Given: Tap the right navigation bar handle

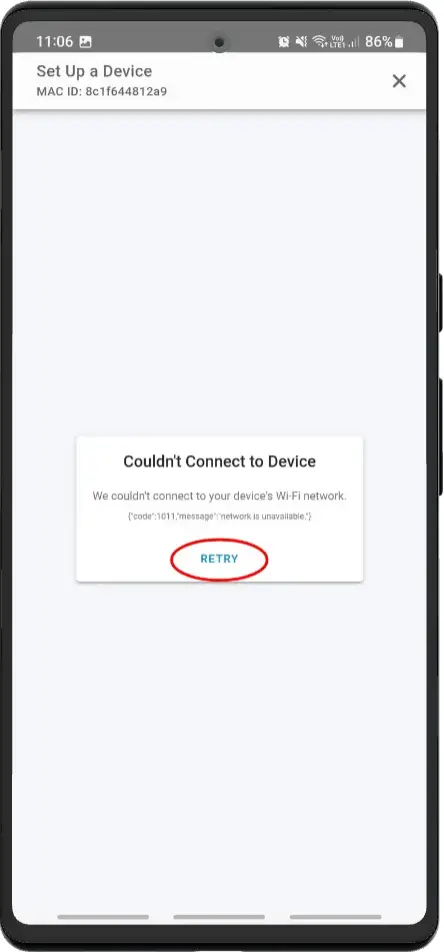Looking at the screenshot, I should coord(335,917).
